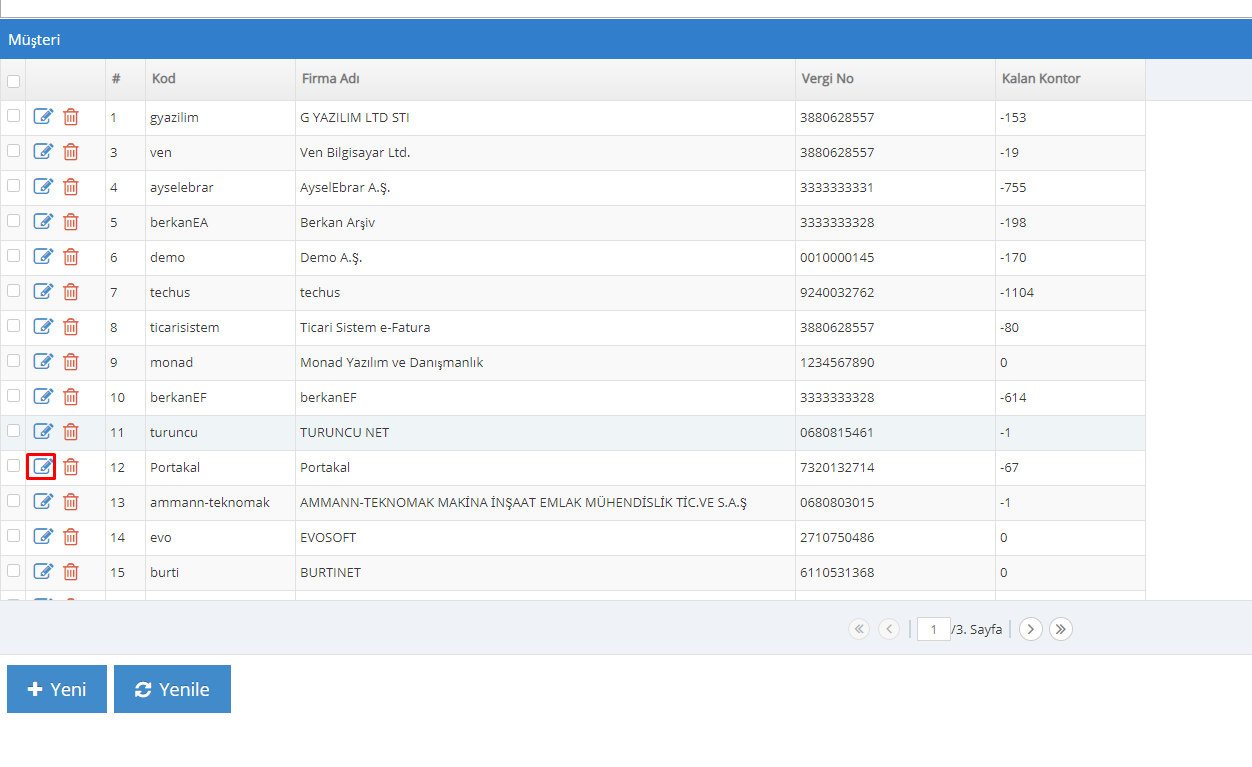This screenshot has height=767, width=1252.
Task: Edit the Demo A.Ş. customer
Action: (42, 257)
